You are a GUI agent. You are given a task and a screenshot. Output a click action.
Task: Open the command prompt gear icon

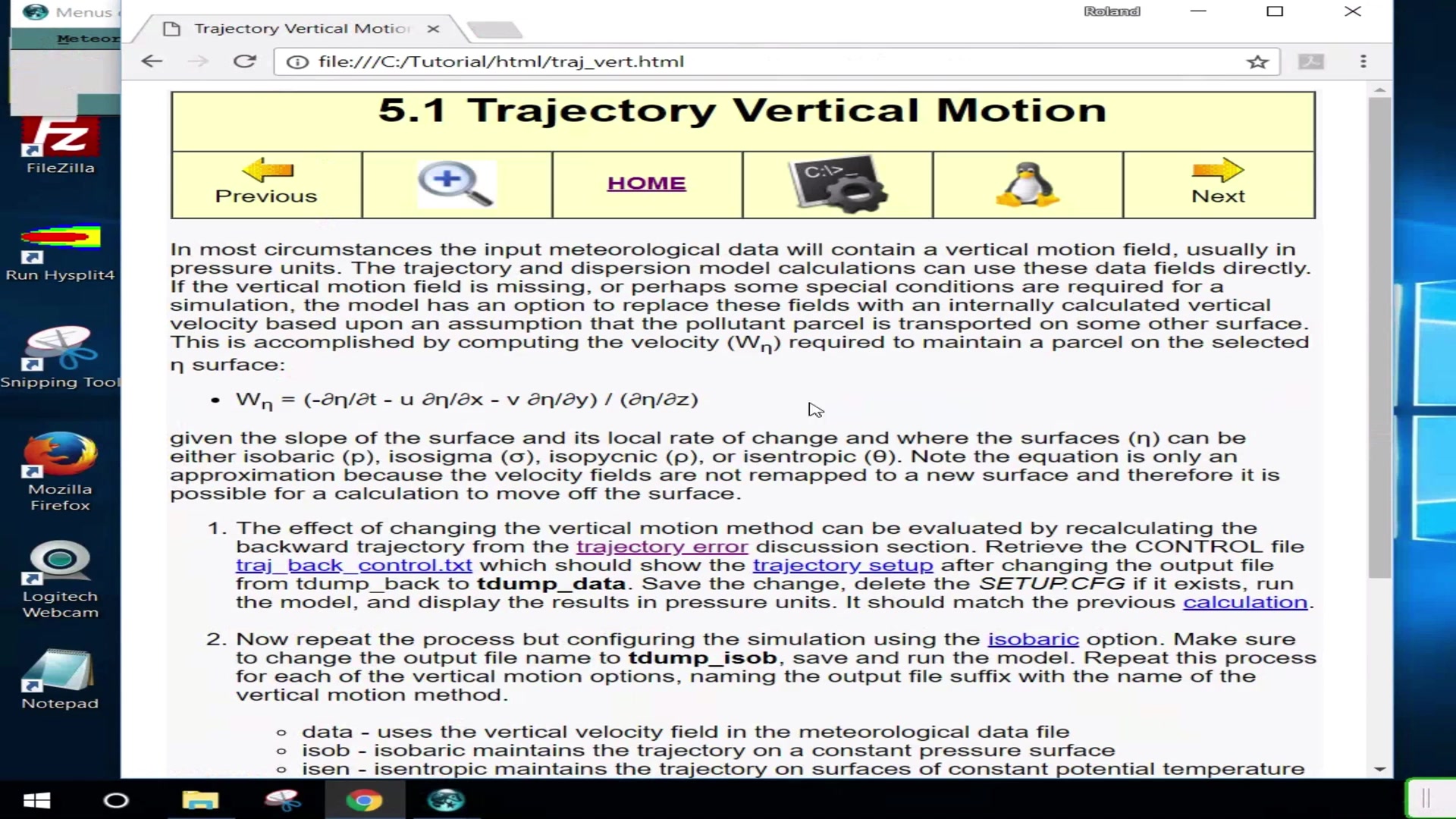[x=837, y=184]
